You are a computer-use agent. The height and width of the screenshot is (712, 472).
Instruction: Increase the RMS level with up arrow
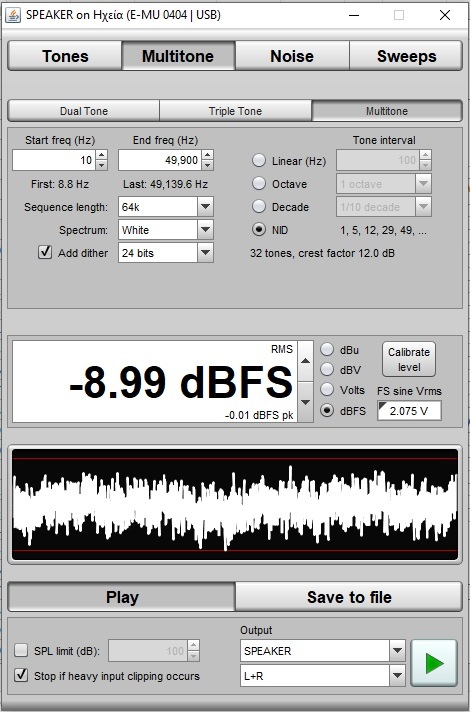(306, 361)
